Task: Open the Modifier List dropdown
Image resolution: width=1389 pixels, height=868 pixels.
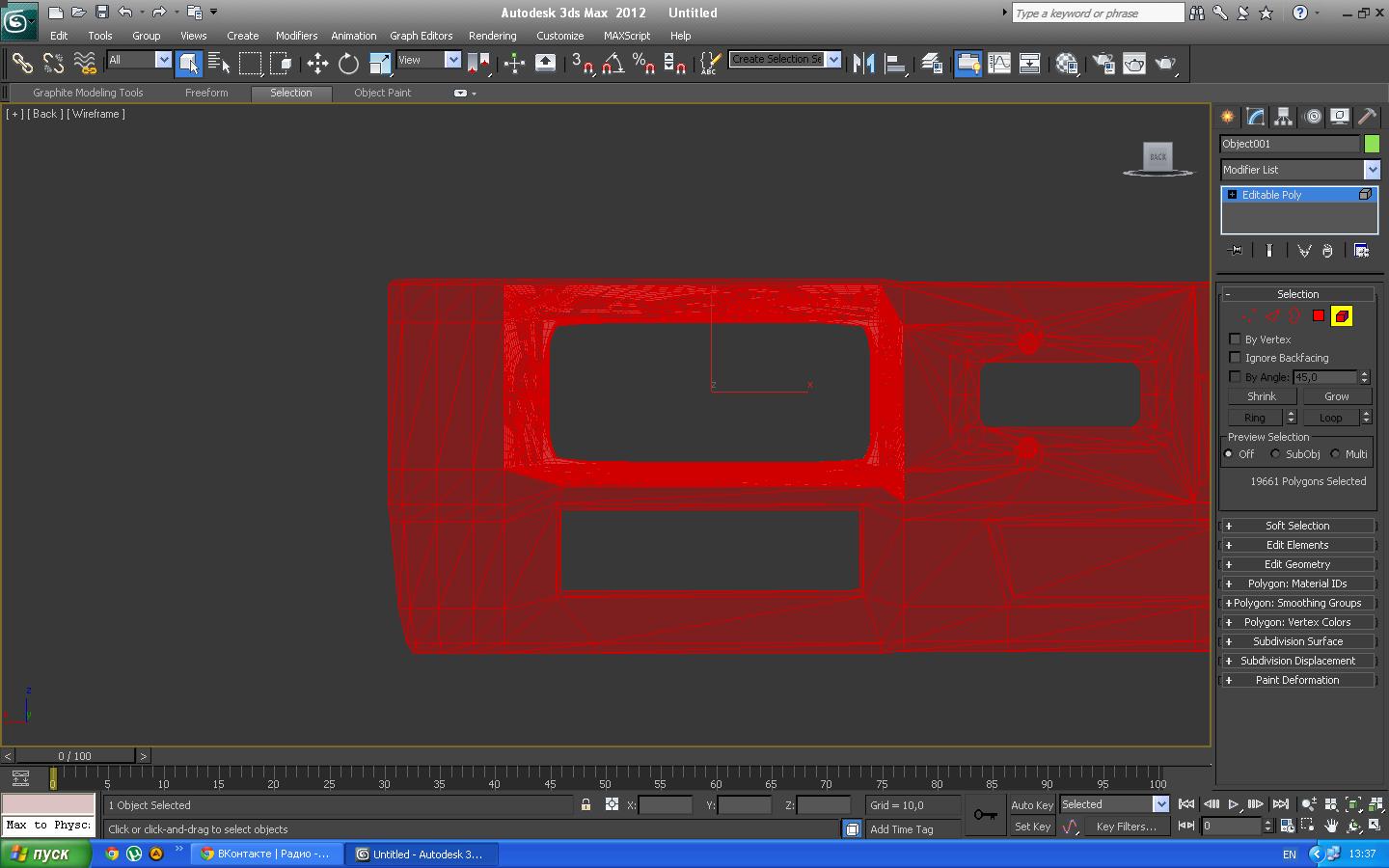Action: (1372, 170)
